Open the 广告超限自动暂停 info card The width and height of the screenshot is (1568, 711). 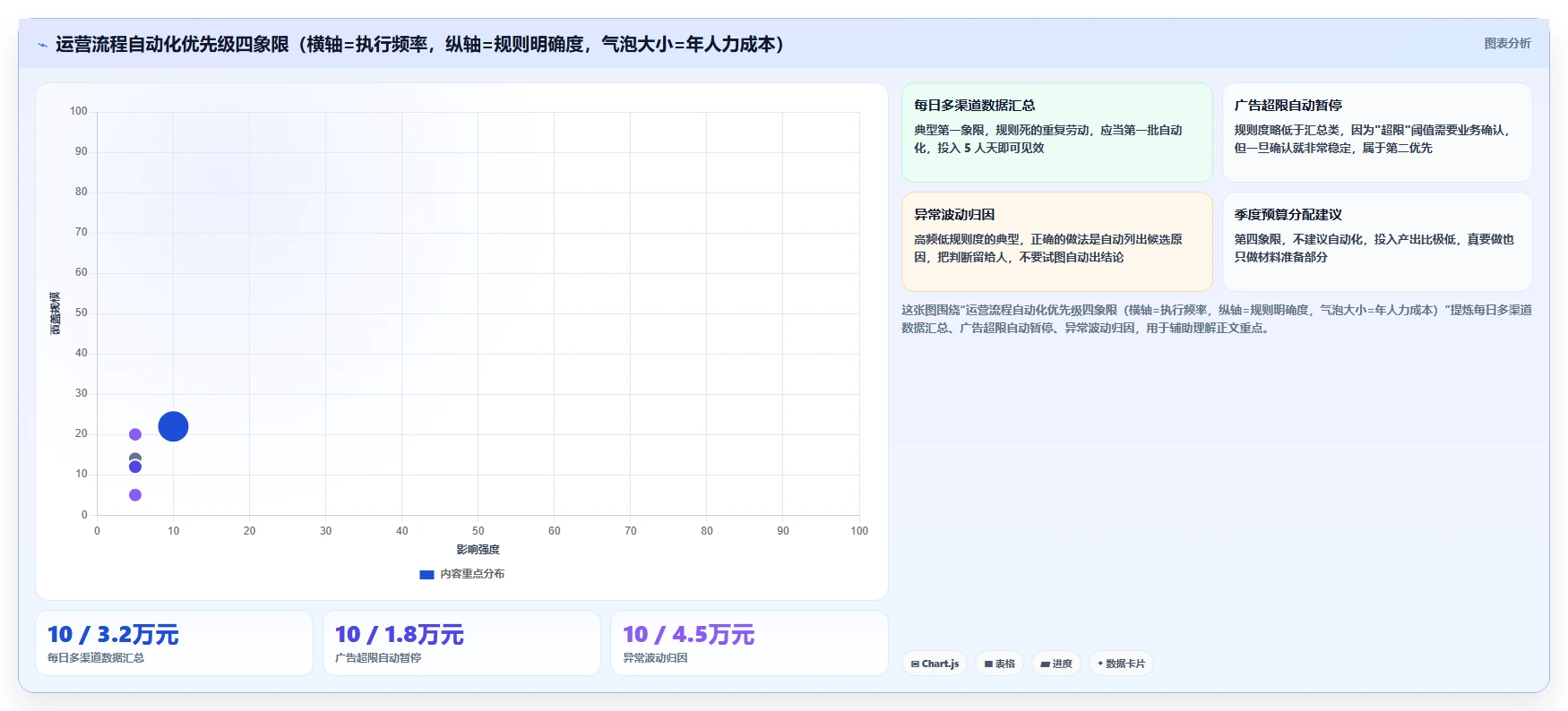click(1377, 133)
